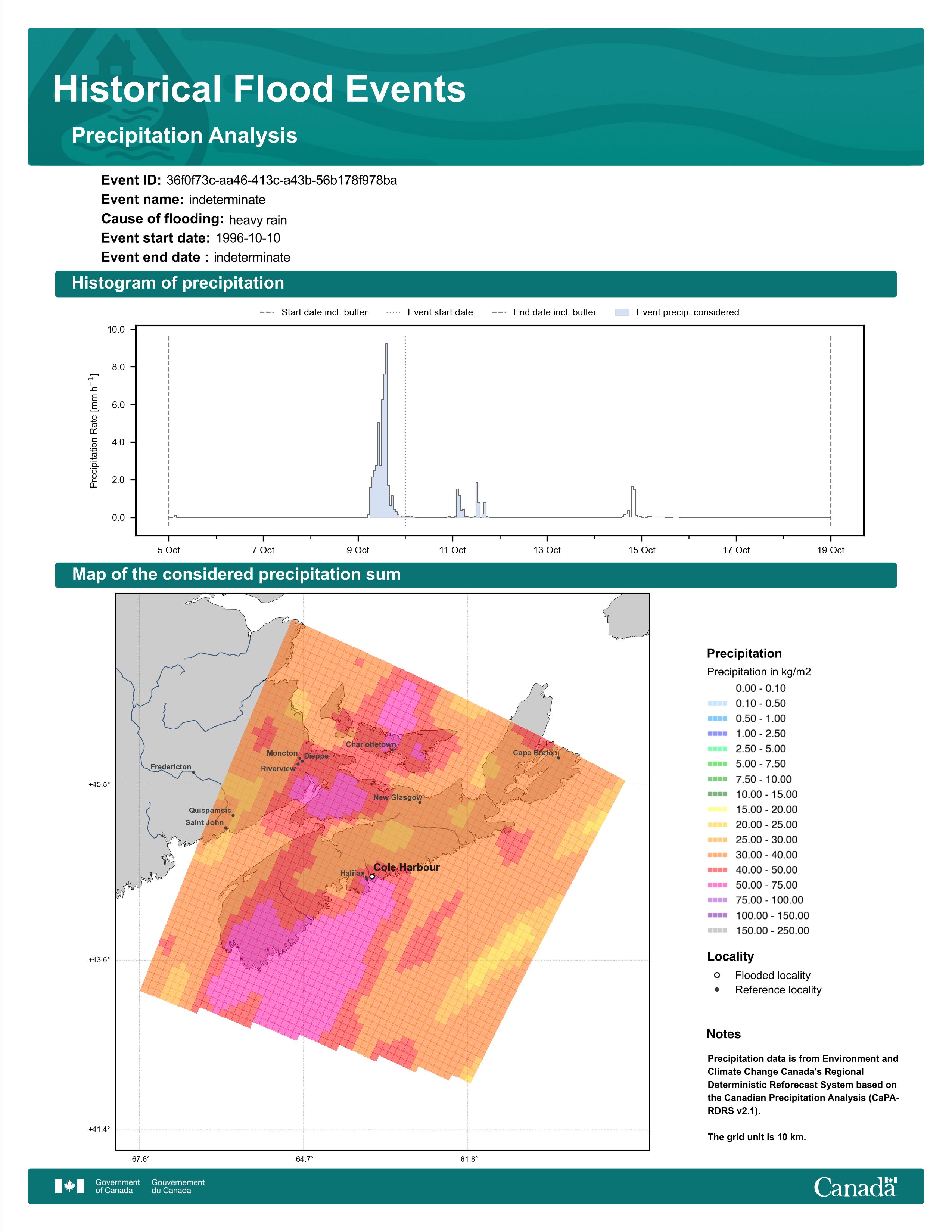Viewport: 952px width, 1232px height.
Task: Click the Event name value indeterminate
Action: [227, 200]
